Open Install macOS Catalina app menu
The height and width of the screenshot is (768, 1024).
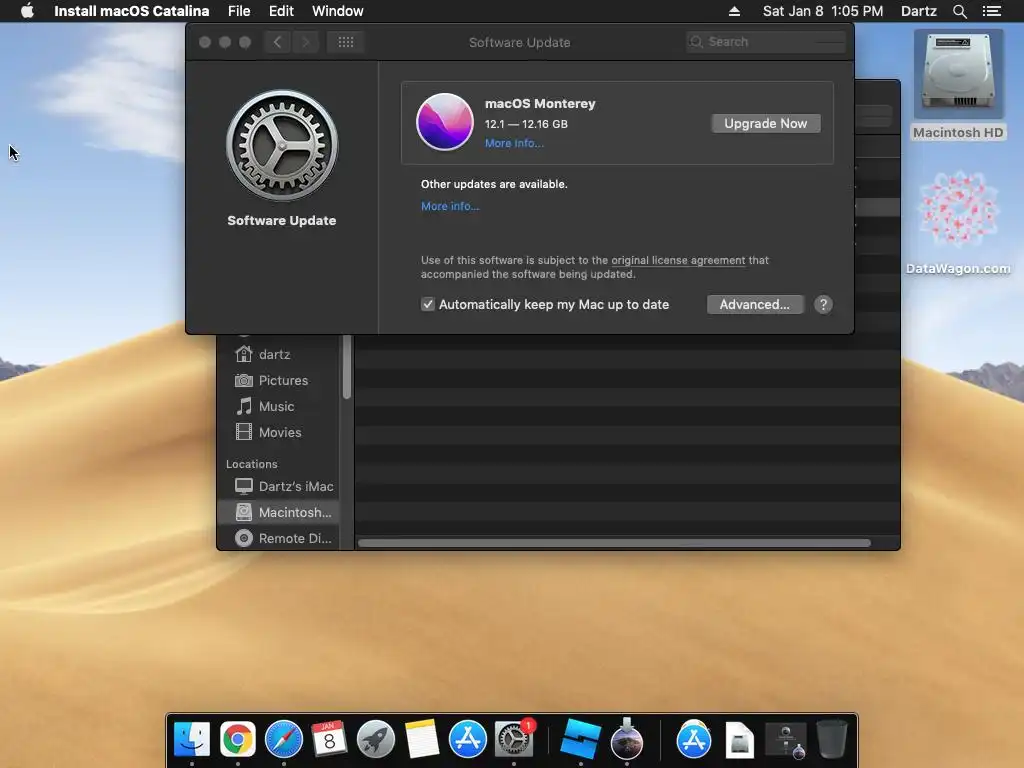(x=131, y=11)
